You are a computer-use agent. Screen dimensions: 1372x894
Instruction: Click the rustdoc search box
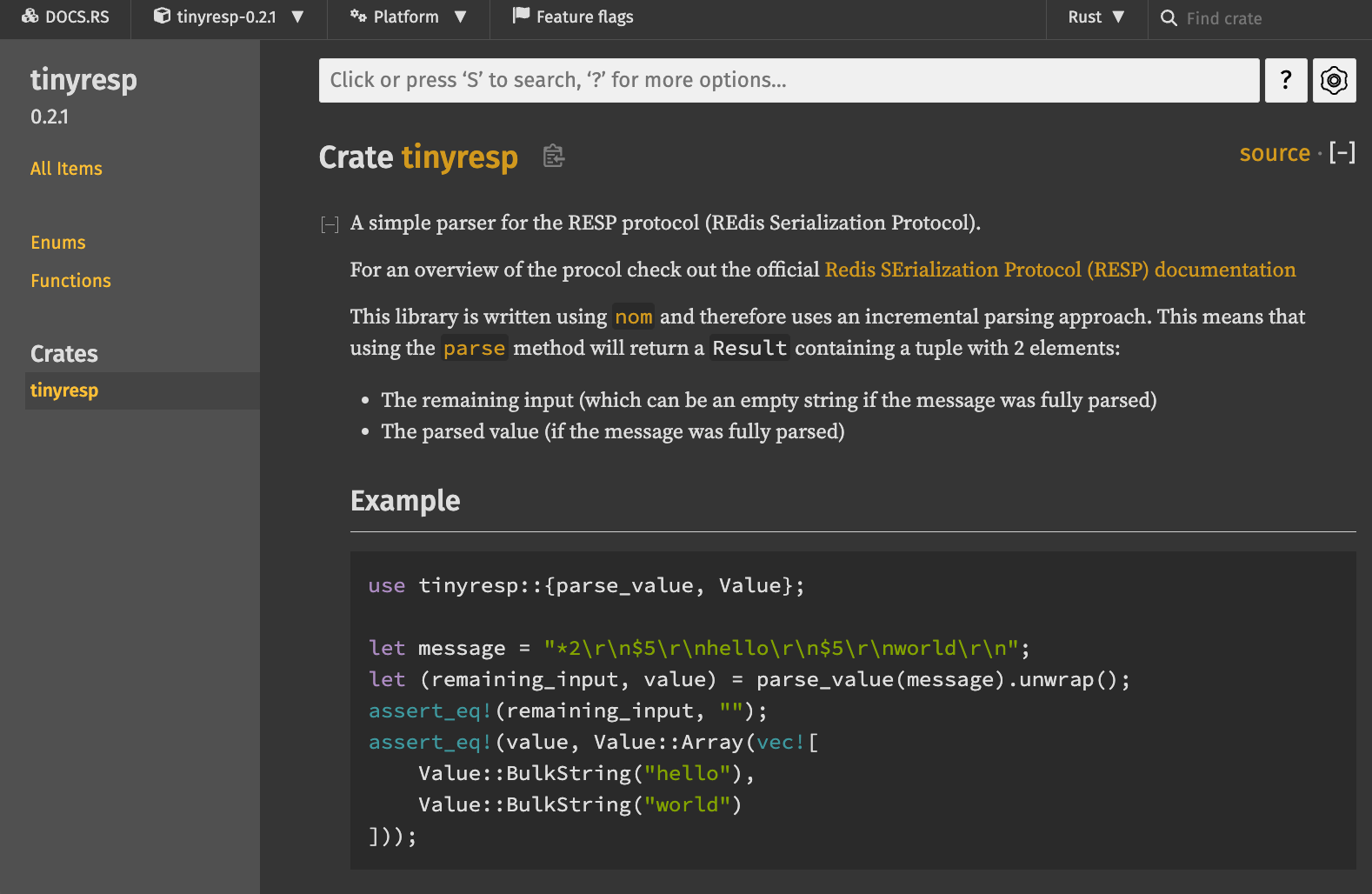[789, 80]
